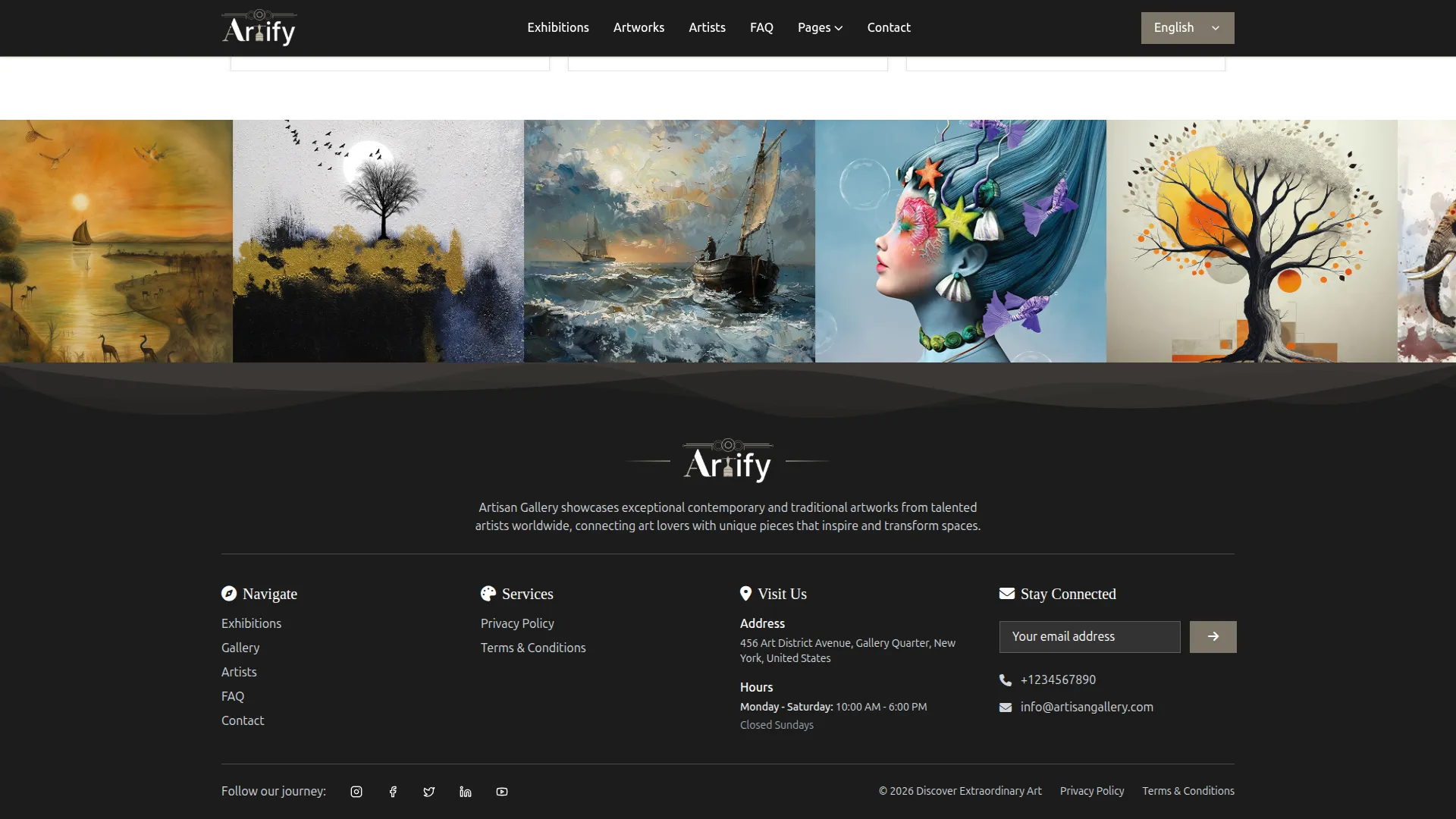This screenshot has height=819, width=1456.
Task: Open the Instagram social icon
Action: click(x=356, y=792)
